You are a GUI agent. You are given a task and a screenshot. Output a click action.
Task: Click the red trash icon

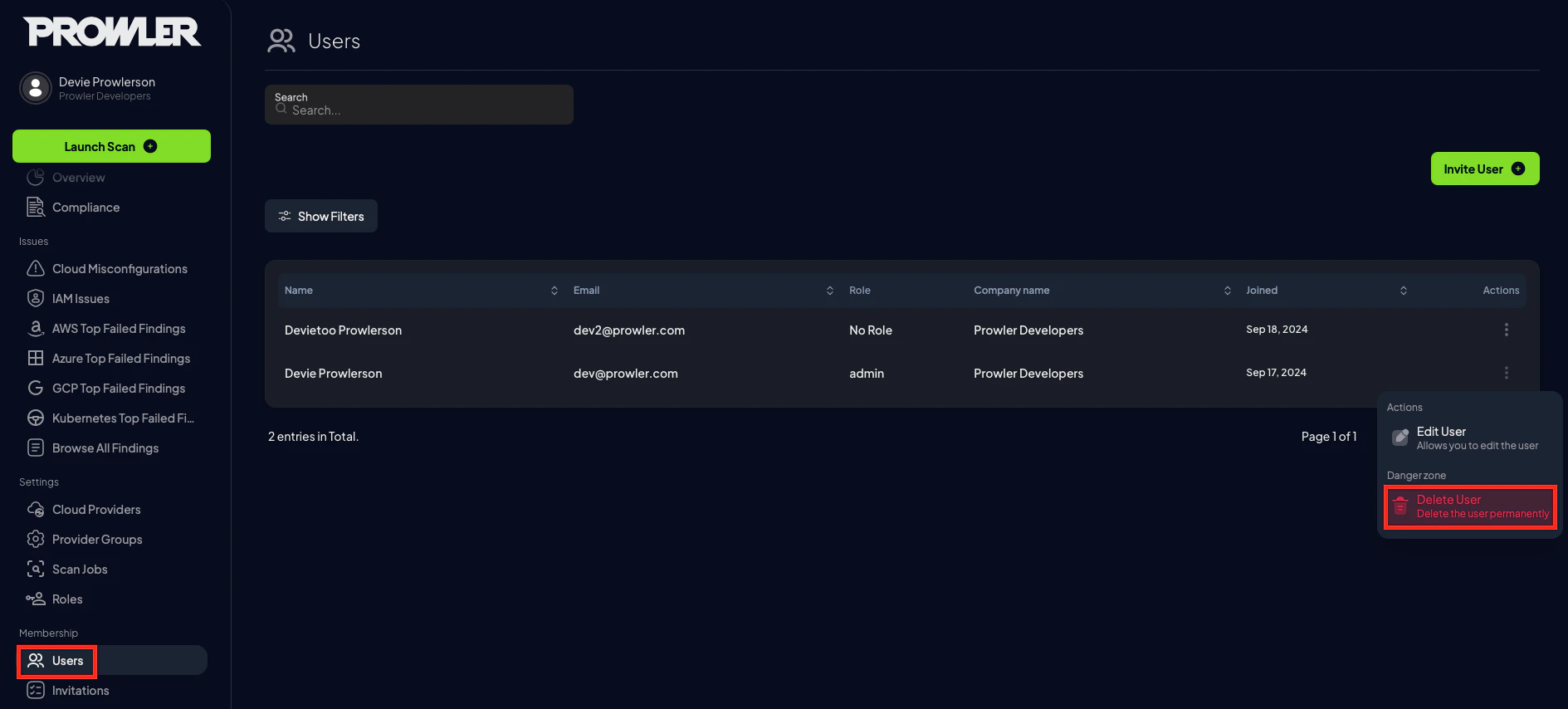[x=1400, y=506]
